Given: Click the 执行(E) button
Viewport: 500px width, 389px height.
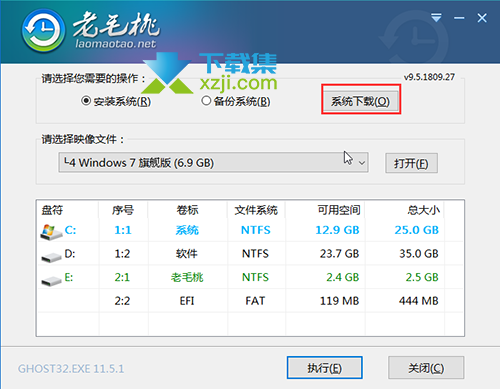Looking at the screenshot, I should pos(324,368).
